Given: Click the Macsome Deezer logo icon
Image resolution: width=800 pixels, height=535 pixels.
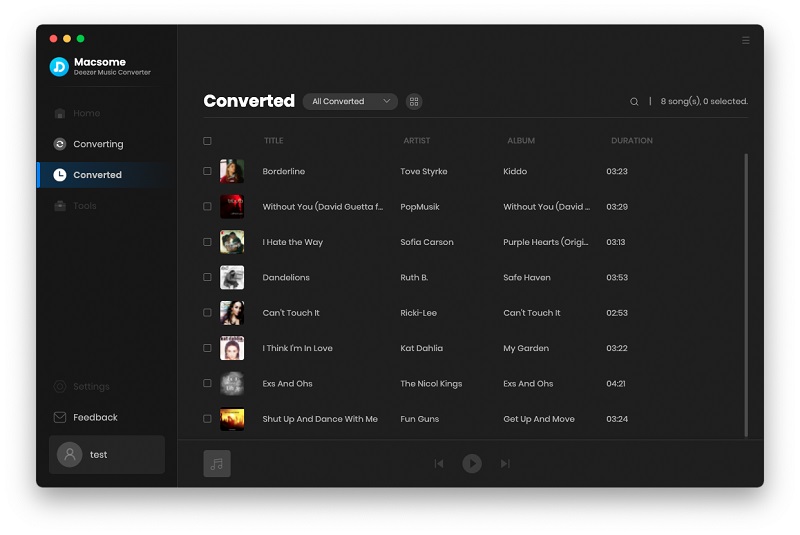Looking at the screenshot, I should coord(59,66).
